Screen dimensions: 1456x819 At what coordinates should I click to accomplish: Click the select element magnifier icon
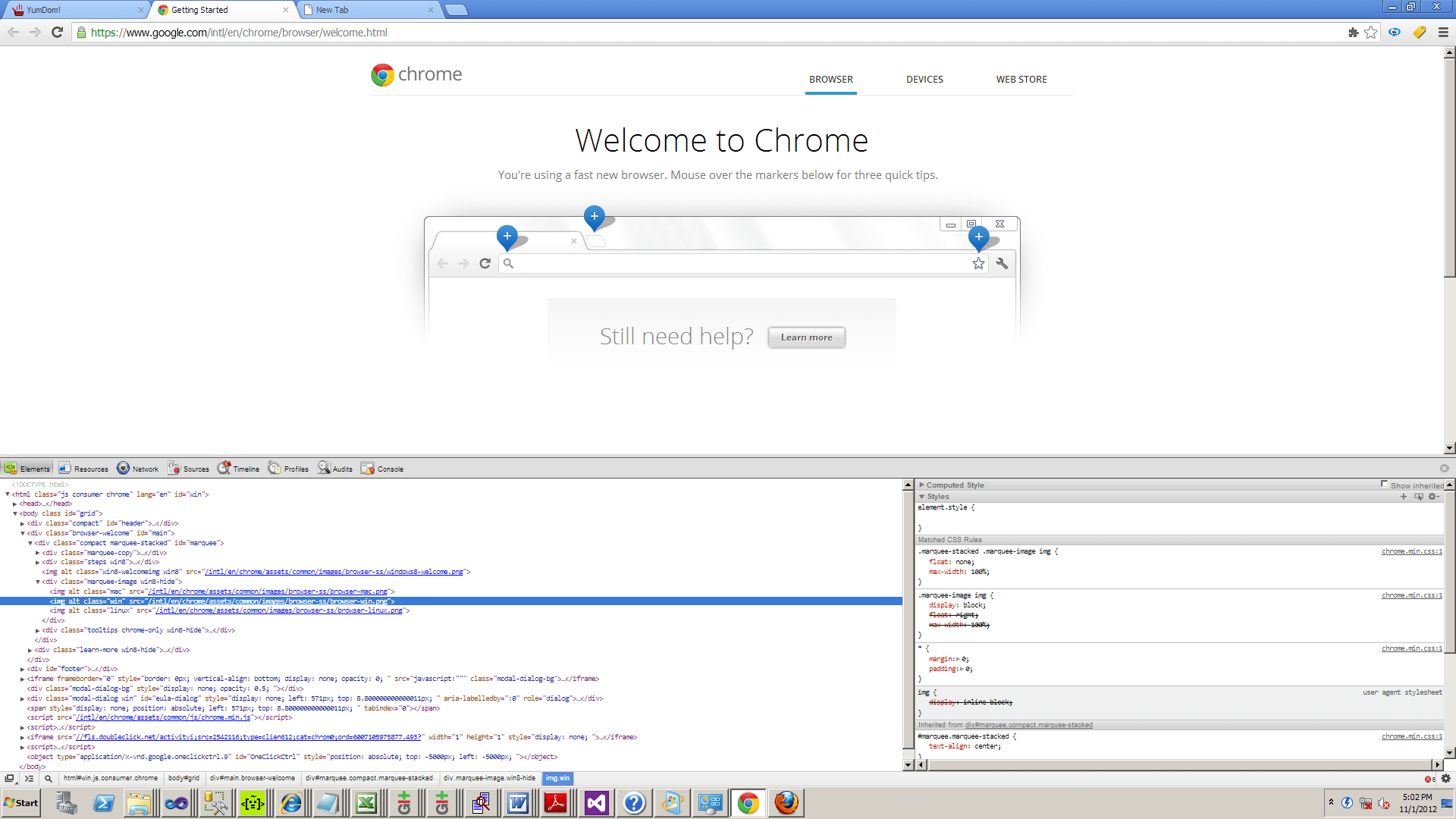pyautogui.click(x=48, y=778)
